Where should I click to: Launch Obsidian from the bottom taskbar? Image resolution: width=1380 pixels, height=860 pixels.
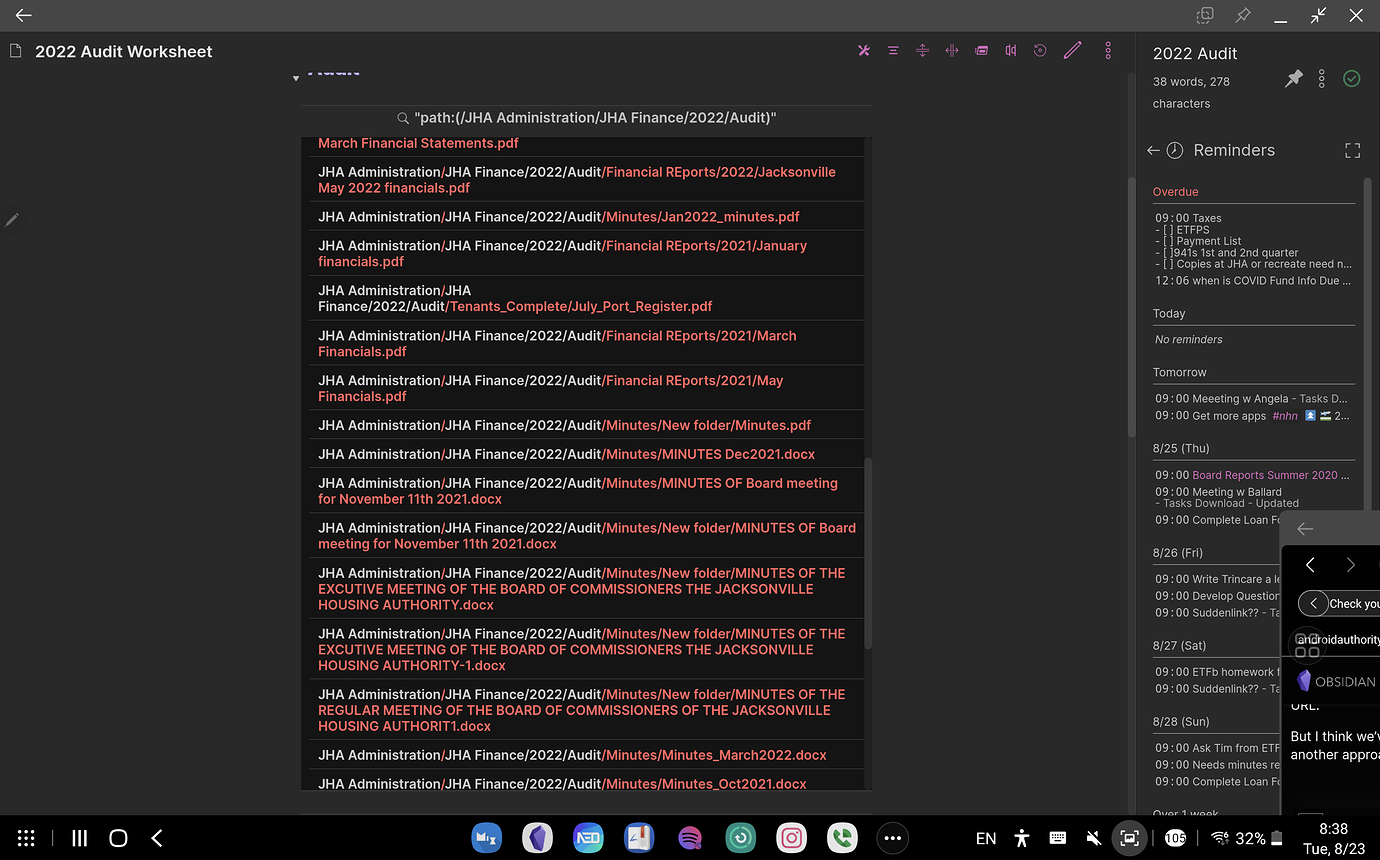click(537, 838)
